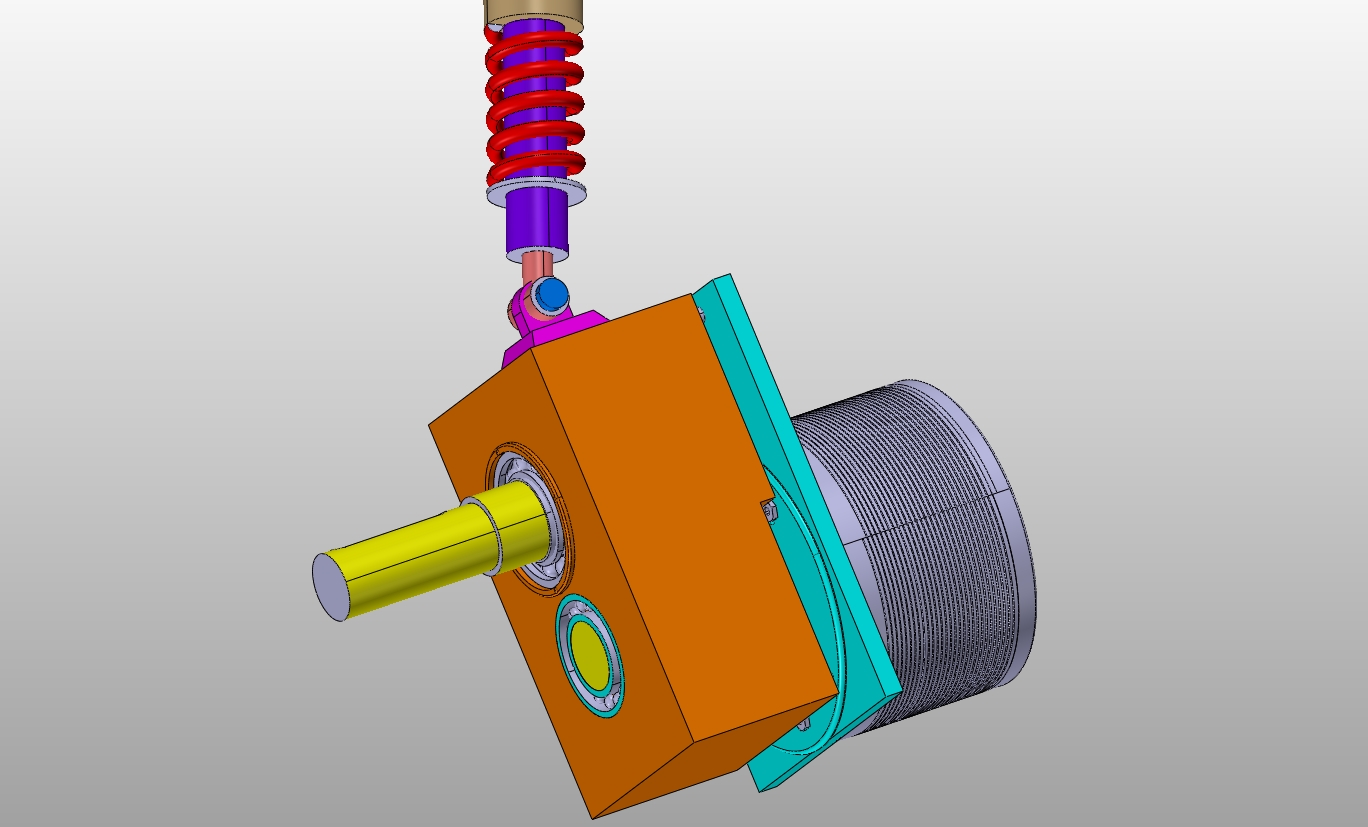The image size is (1368, 827).
Task: Pick the gray end face of yellow shaft
Action: pos(330,587)
